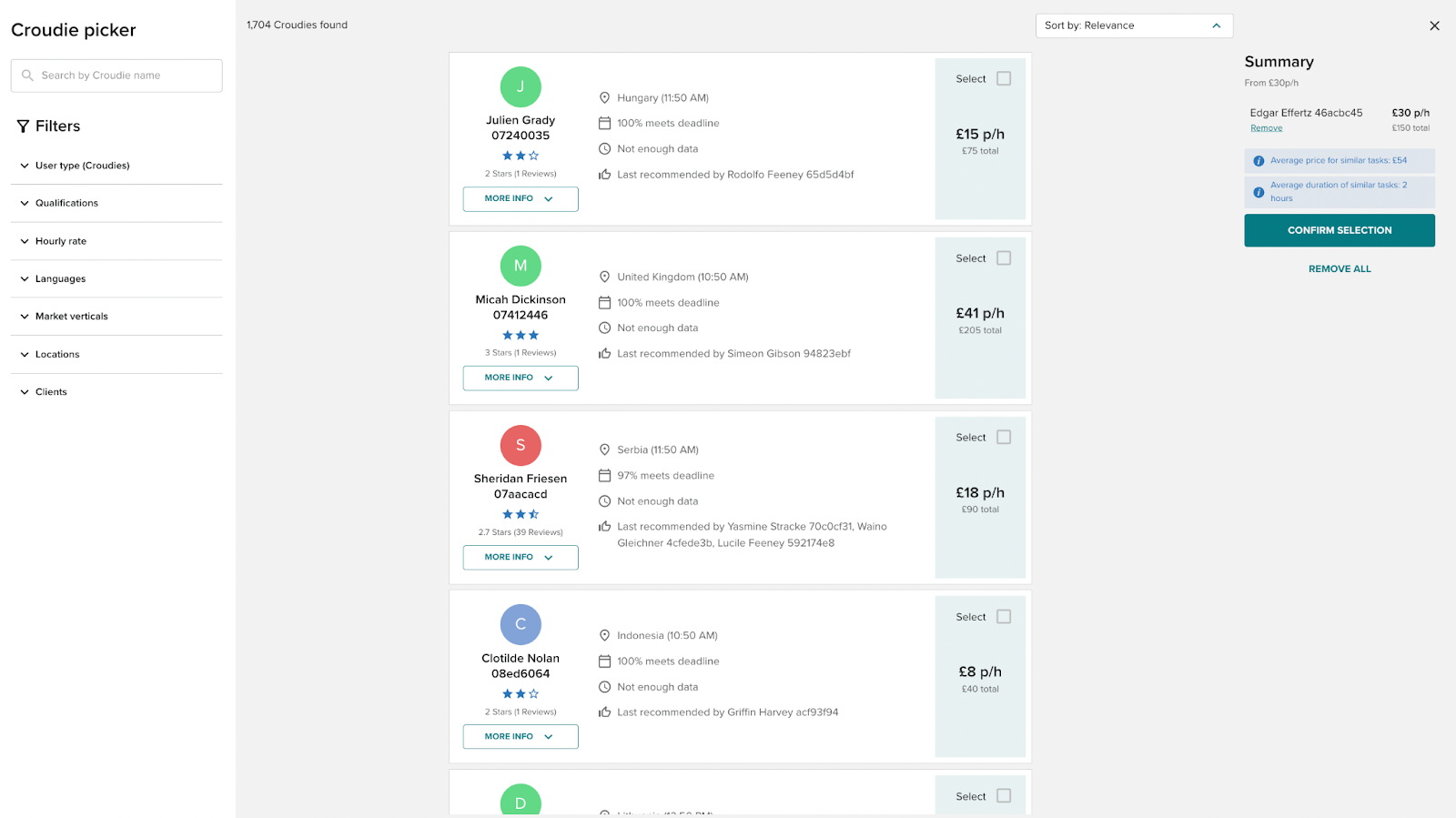Click location pin icon next to Serbia
The width and height of the screenshot is (1456, 818).
pos(604,449)
